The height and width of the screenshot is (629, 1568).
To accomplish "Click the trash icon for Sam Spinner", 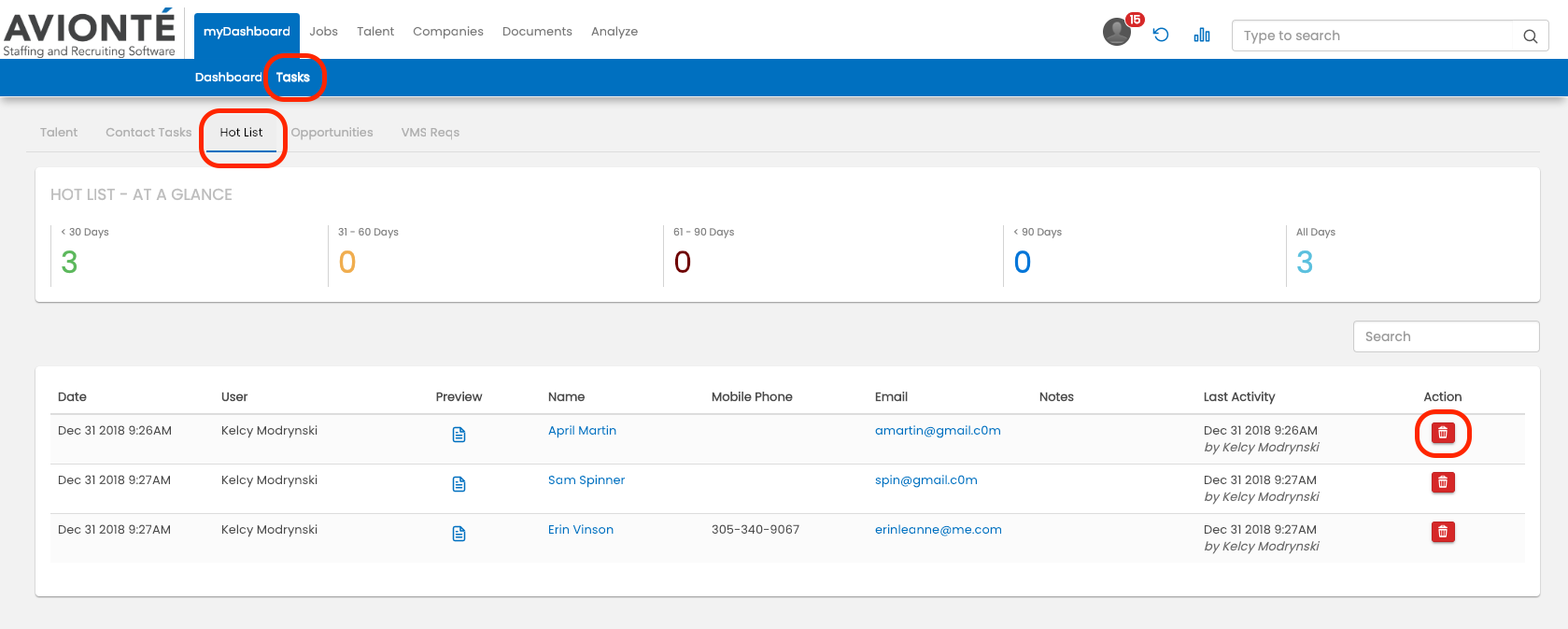I will tap(1443, 482).
